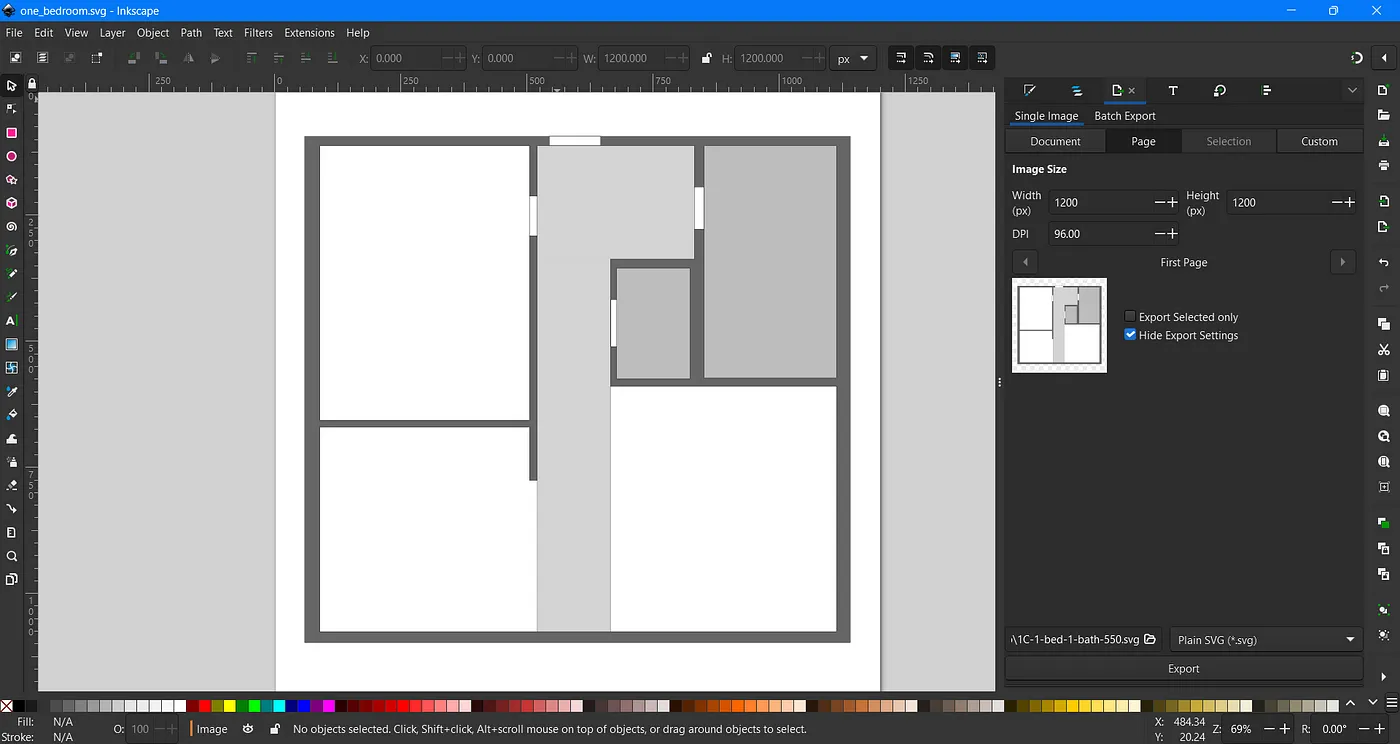Activate the Spiral tool
This screenshot has width=1400, height=744.
[12, 226]
